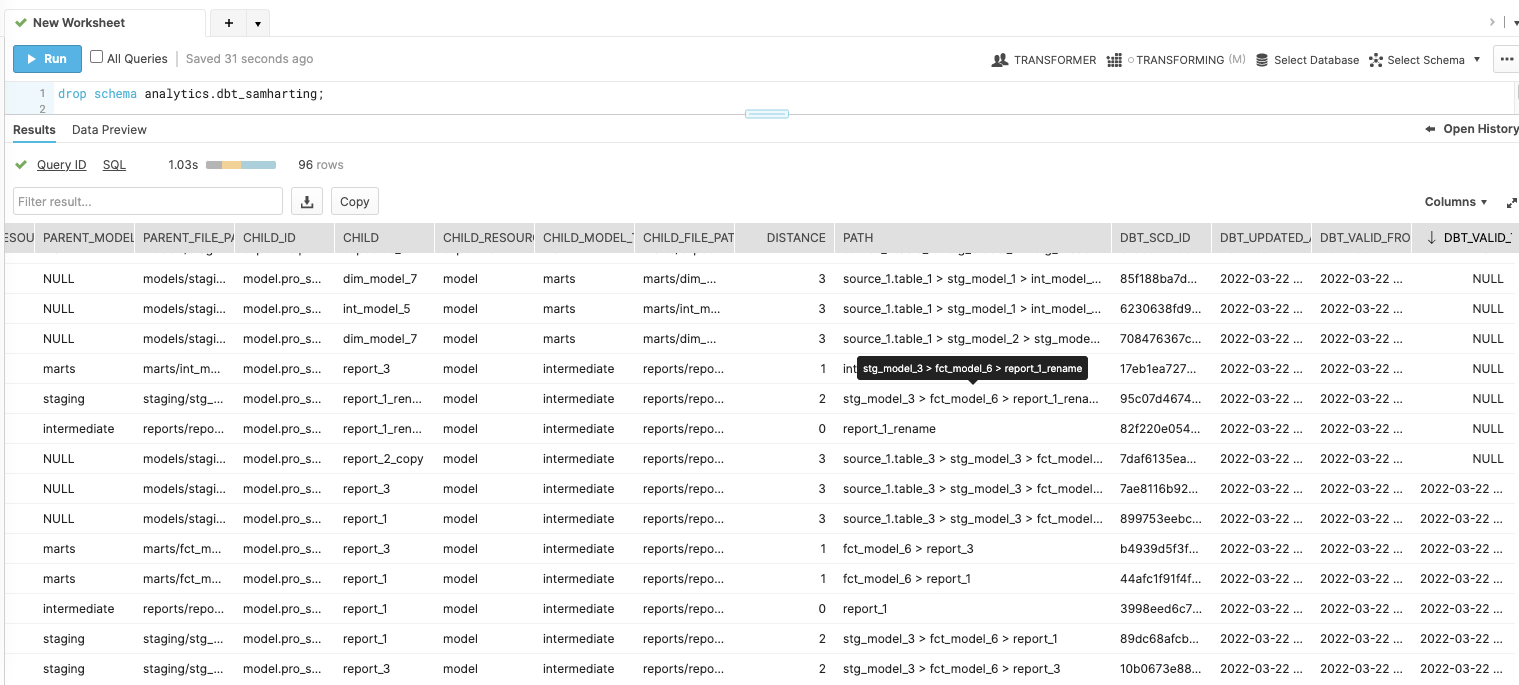The image size is (1519, 685).
Task: Select the 17eb1ea727 scd id cell
Action: pyautogui.click(x=1161, y=369)
